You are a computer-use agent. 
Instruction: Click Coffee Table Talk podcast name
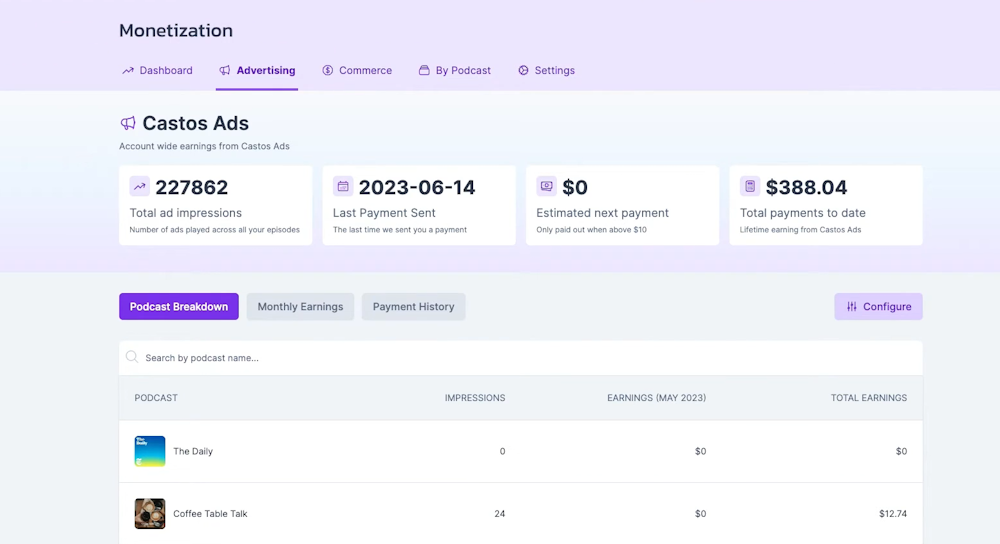tap(210, 513)
